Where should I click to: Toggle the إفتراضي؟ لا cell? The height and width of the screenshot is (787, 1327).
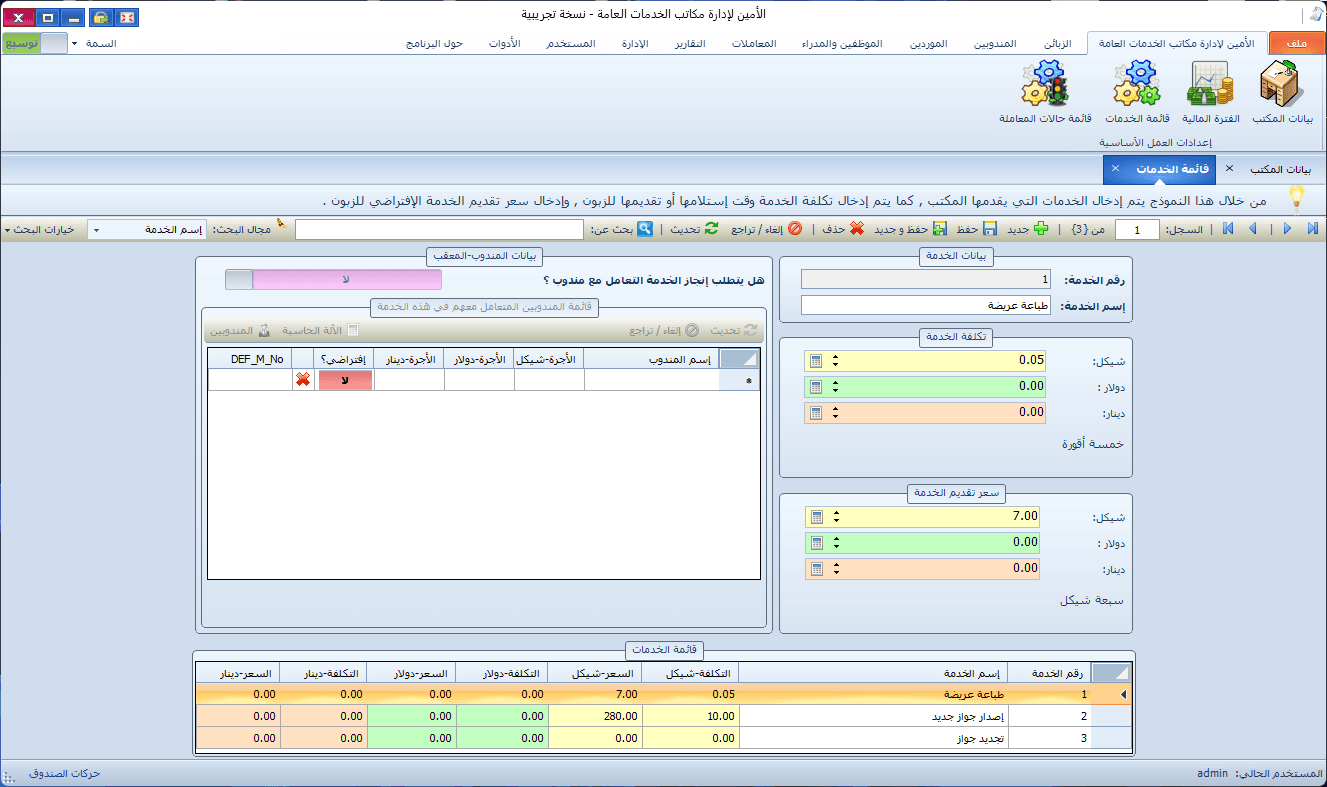tap(345, 380)
